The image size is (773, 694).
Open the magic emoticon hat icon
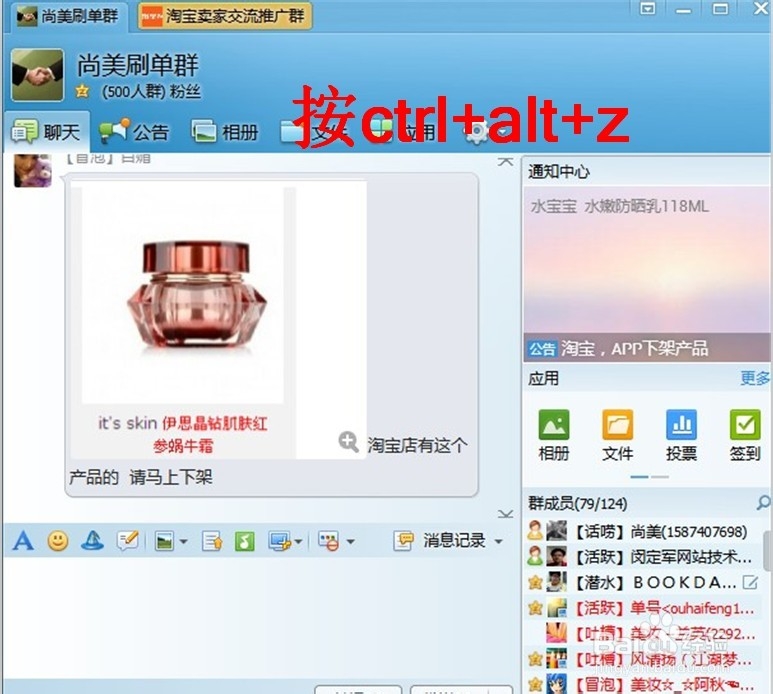[93, 541]
